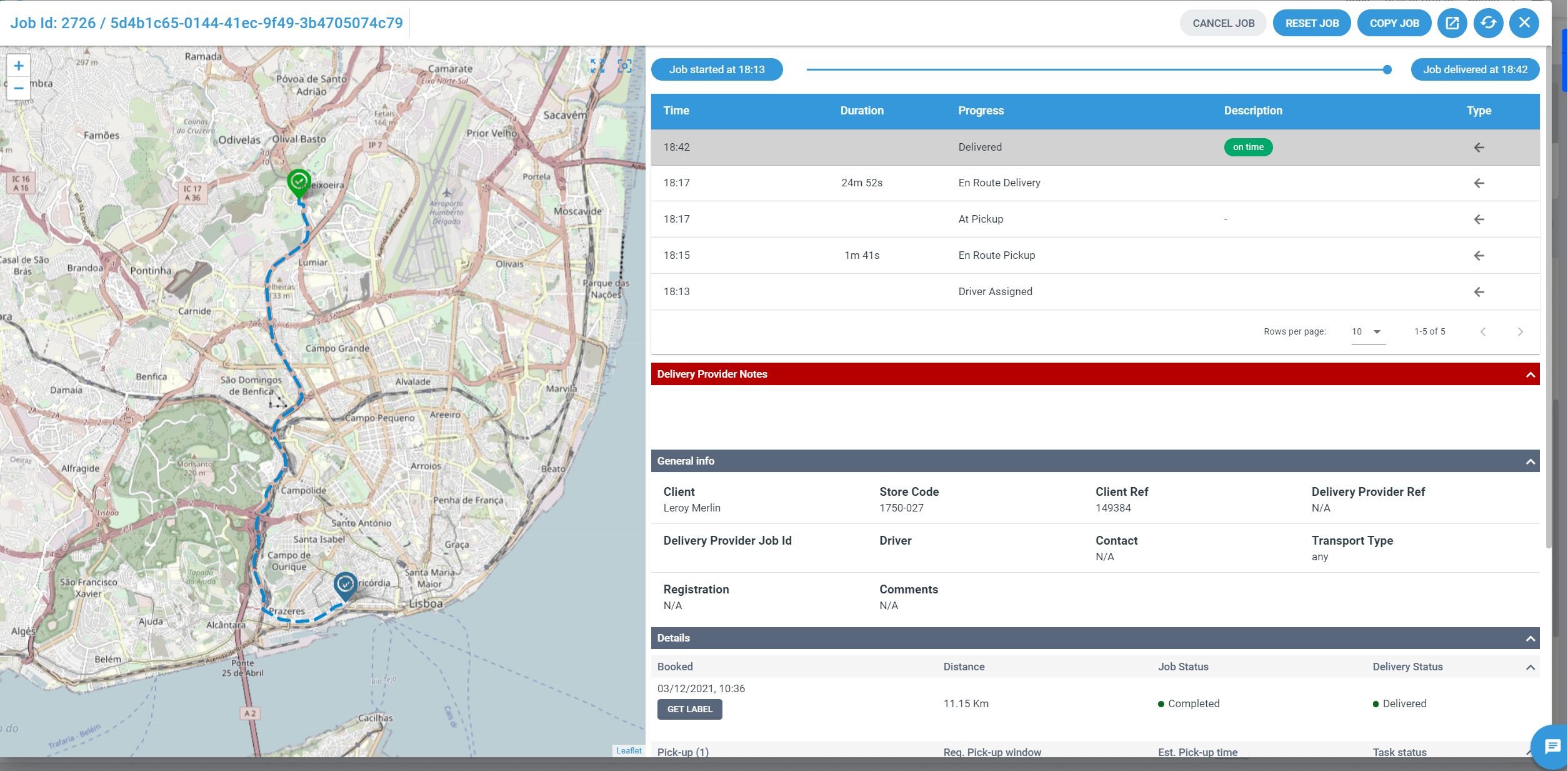Click arrow on Delivered row

point(1479,148)
